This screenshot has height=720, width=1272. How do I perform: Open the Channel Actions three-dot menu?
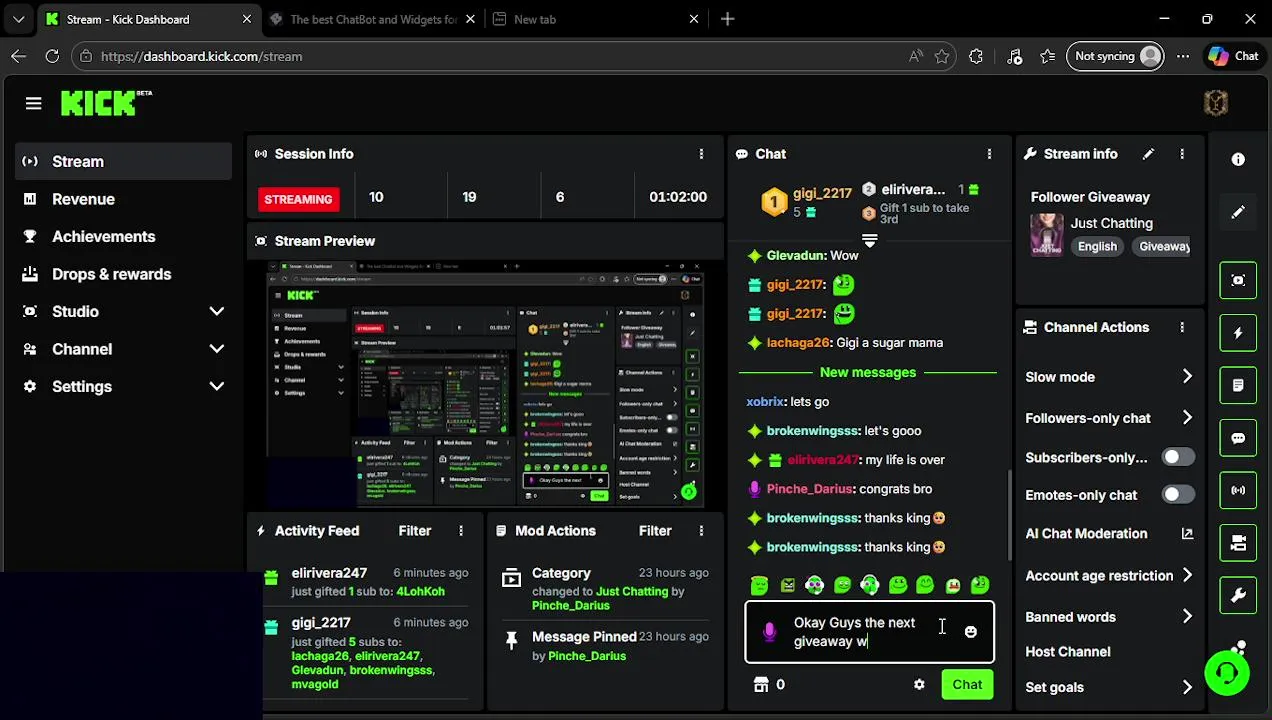[x=1182, y=327]
